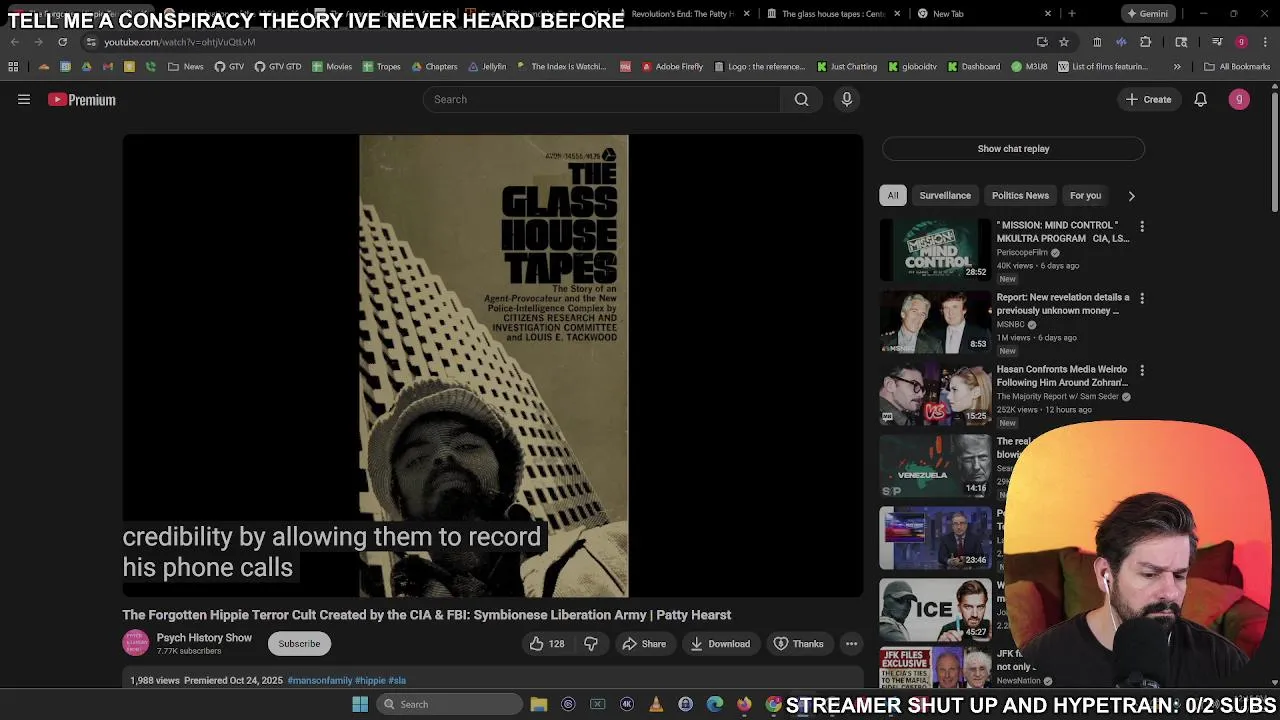Viewport: 1280px width, 720px height.
Task: Open the Venezuela video thumbnail
Action: point(935,465)
